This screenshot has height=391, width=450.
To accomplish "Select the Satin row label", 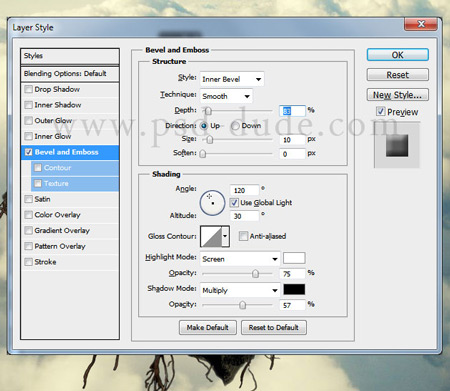I will 42,199.
